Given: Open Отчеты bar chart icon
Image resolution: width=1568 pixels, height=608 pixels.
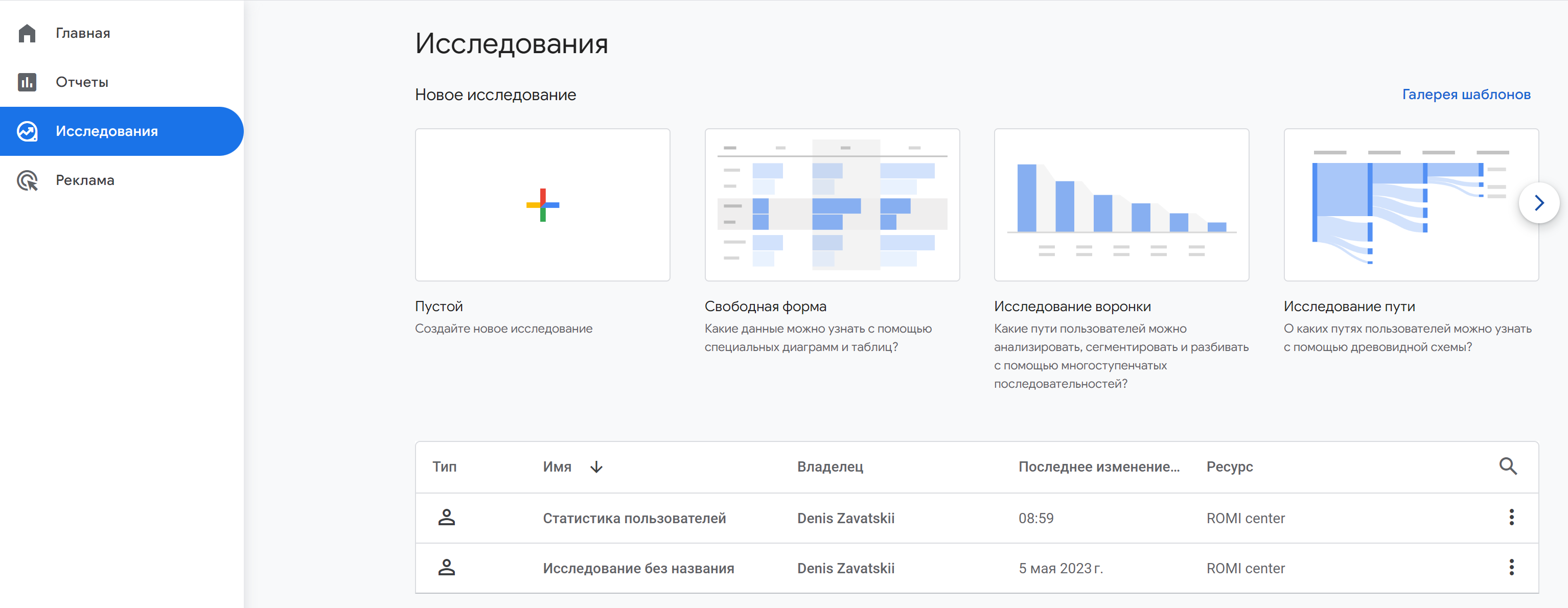Looking at the screenshot, I should coord(27,82).
